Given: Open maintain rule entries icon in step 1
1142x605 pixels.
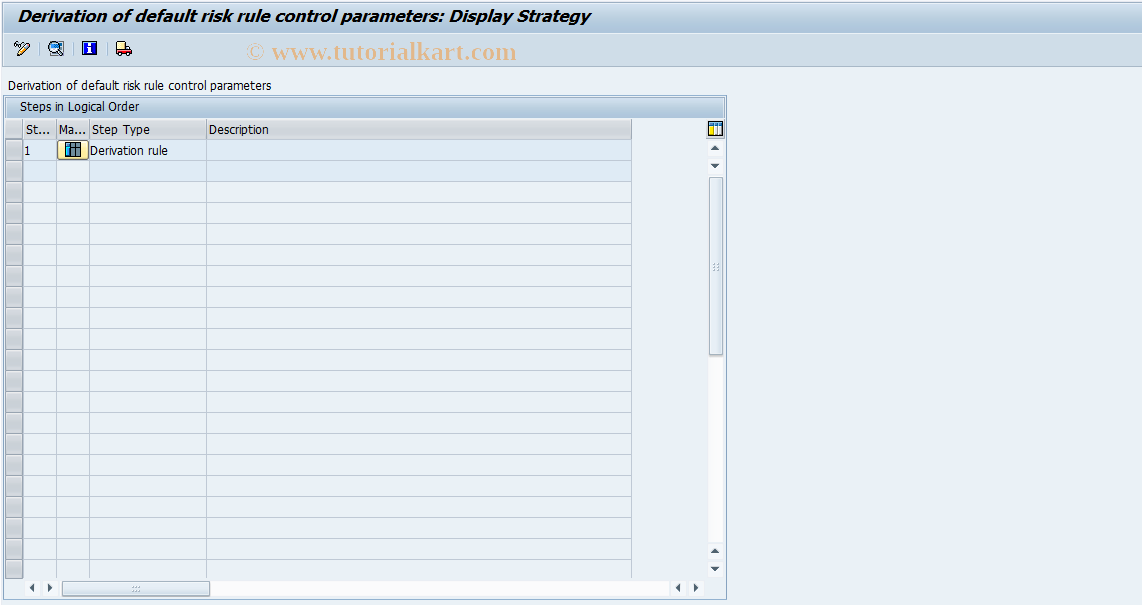Looking at the screenshot, I should [73, 150].
